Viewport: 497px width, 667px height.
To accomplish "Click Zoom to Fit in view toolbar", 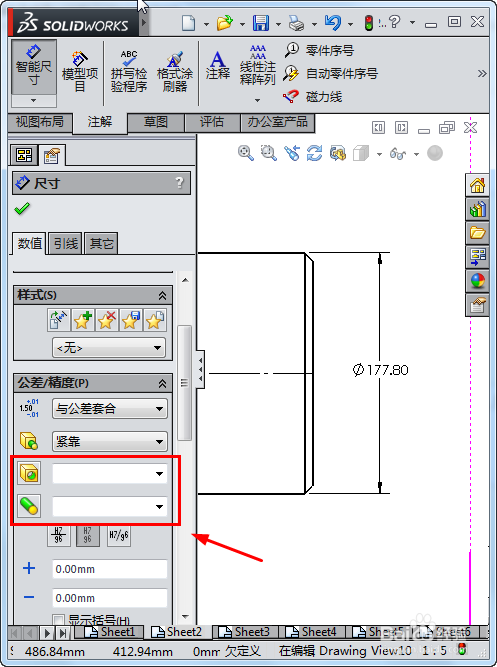I will (x=246, y=153).
